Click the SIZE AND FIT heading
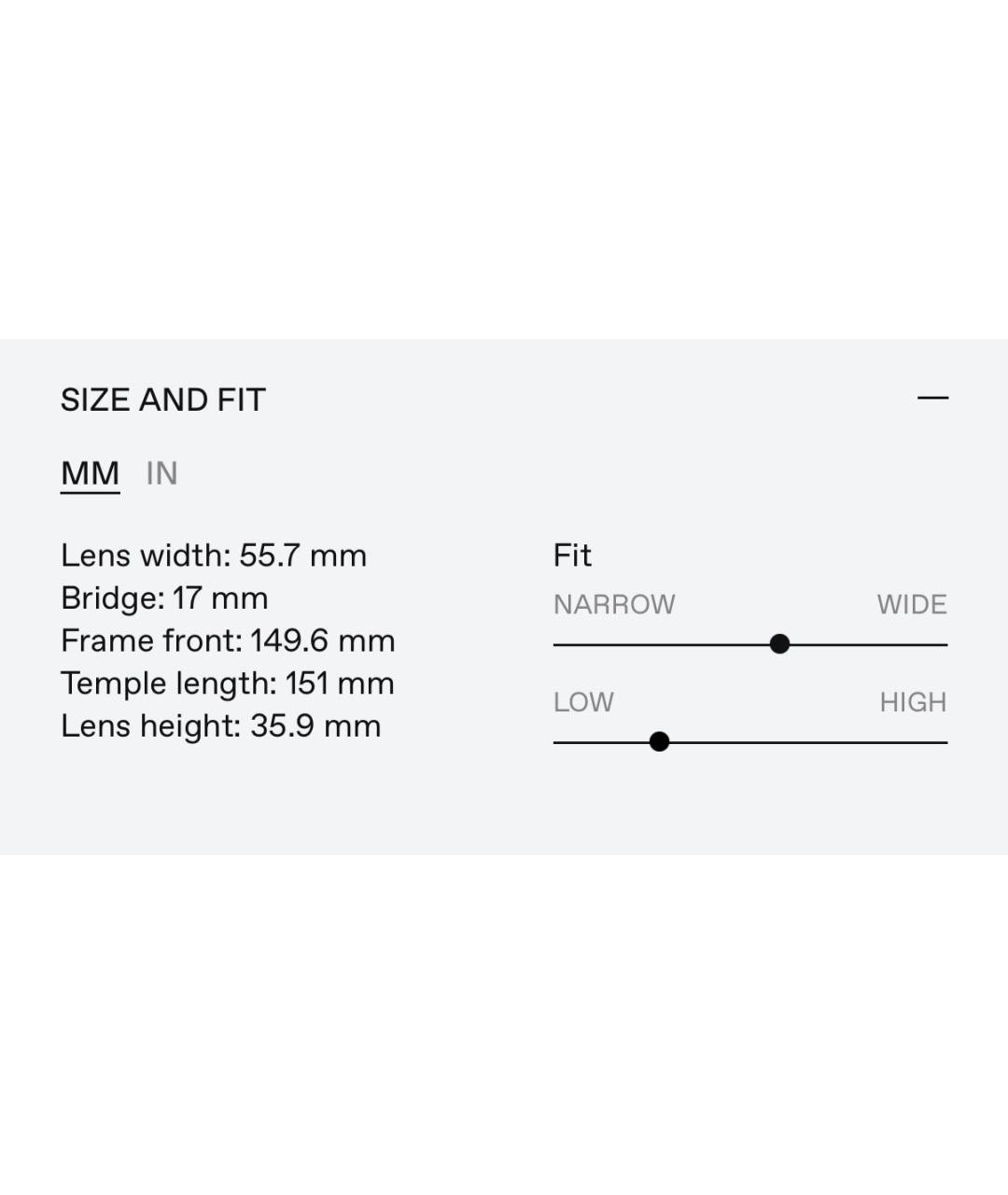Screen dimensions: 1008x1195 [163, 400]
